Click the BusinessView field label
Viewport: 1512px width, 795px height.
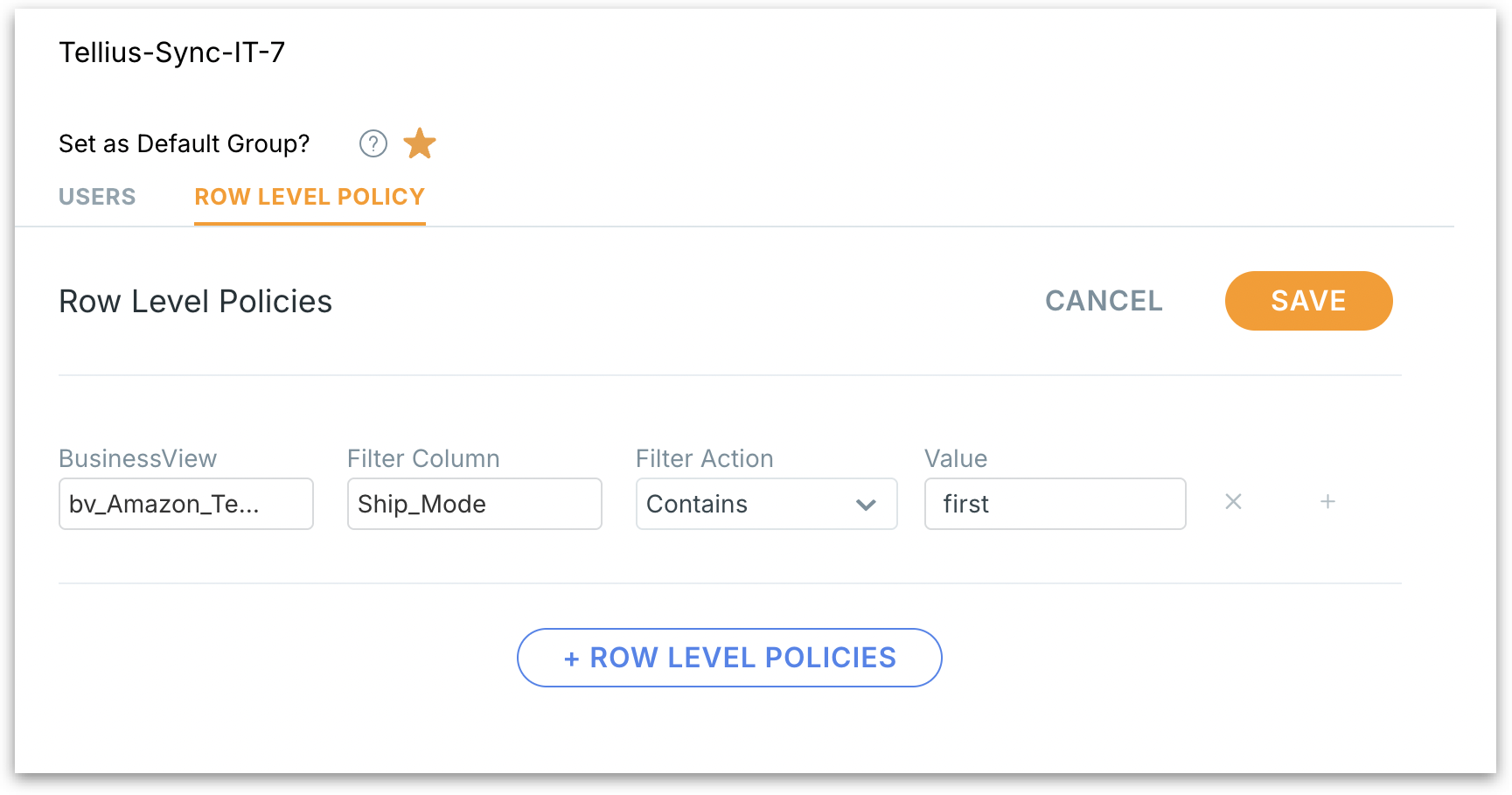(x=137, y=458)
